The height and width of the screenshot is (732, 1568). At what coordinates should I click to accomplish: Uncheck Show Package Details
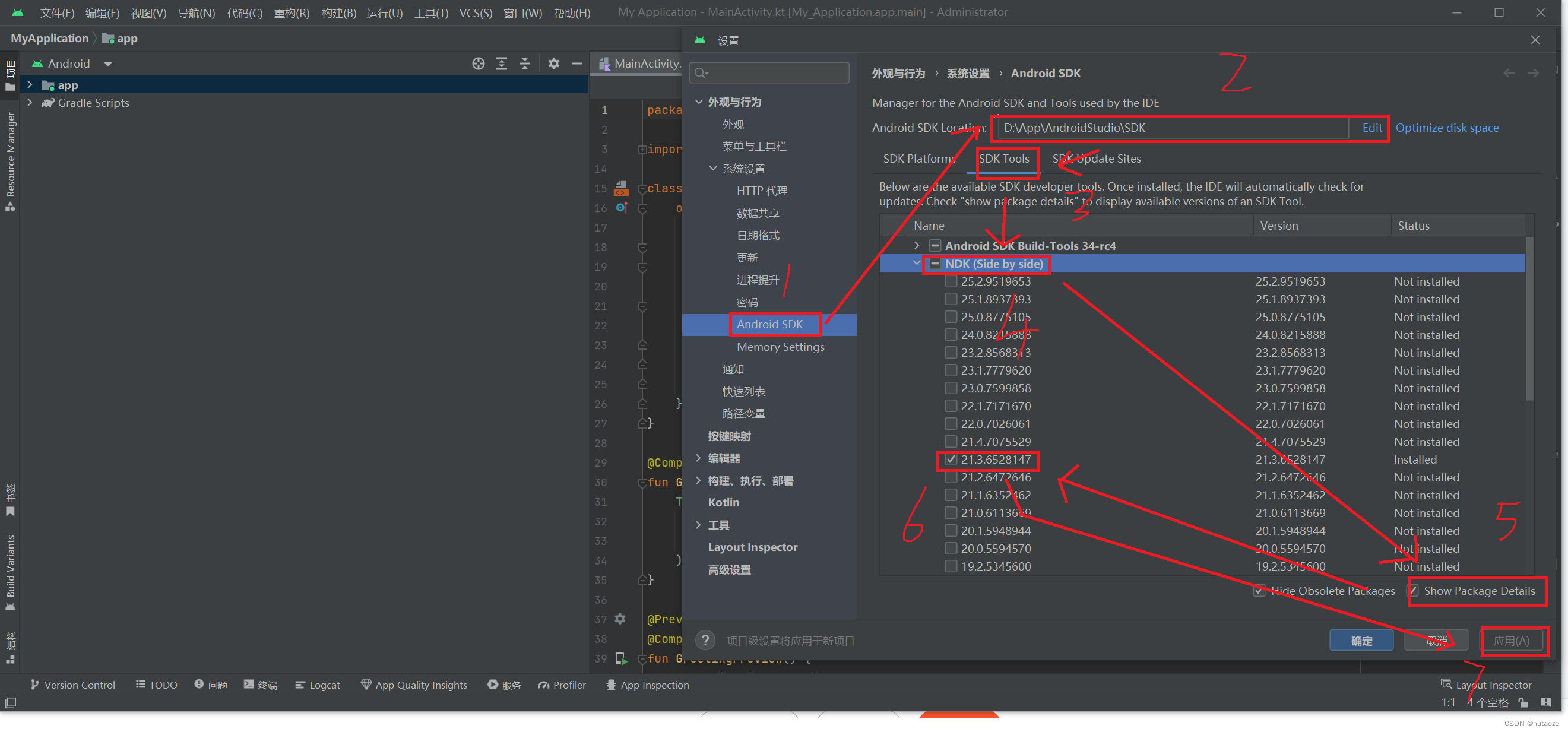tap(1415, 590)
